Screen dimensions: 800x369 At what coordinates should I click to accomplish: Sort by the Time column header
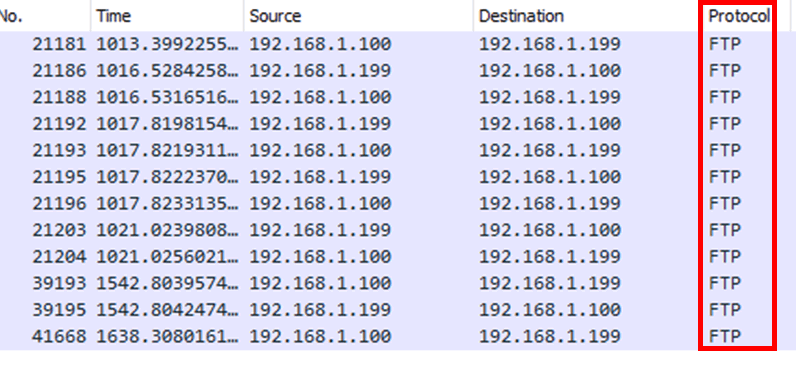[x=167, y=16]
